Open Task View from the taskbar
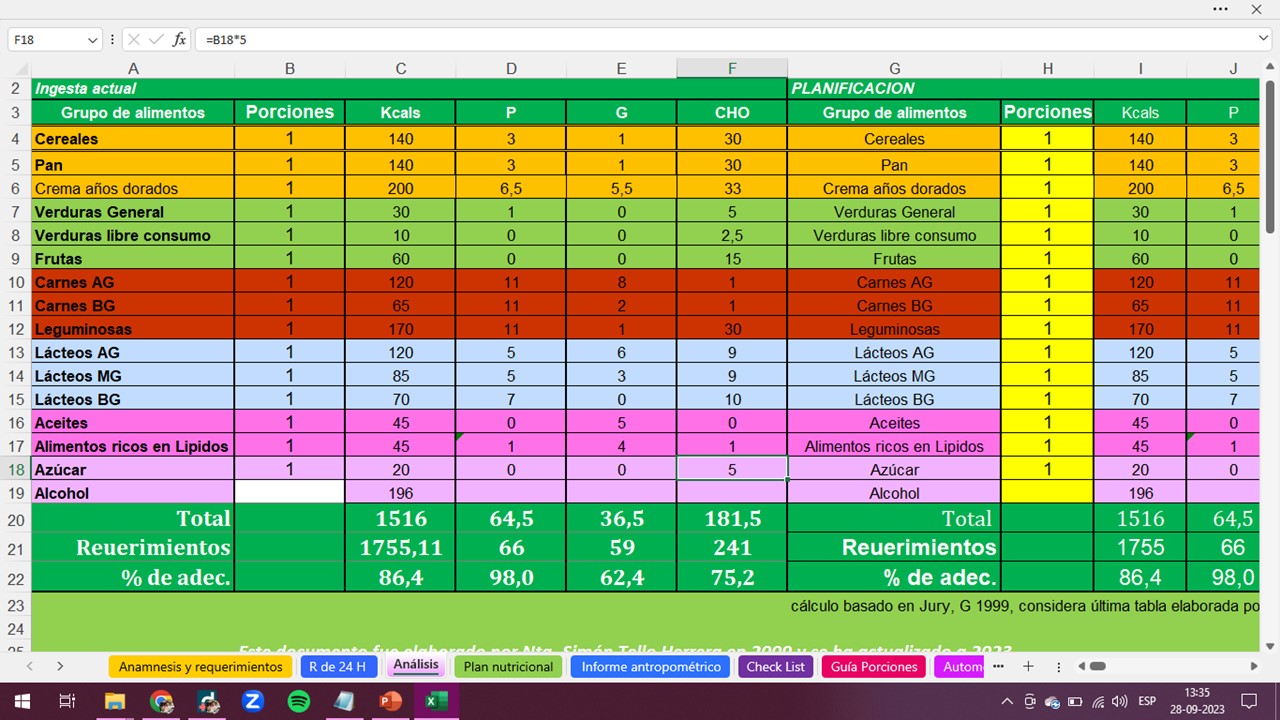Viewport: 1280px width, 720px height. (66, 702)
